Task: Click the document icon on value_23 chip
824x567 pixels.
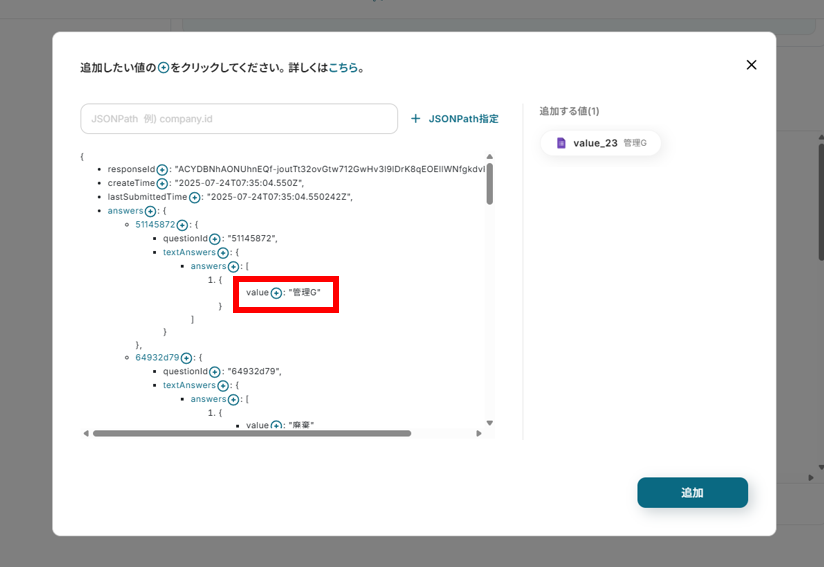Action: (561, 143)
